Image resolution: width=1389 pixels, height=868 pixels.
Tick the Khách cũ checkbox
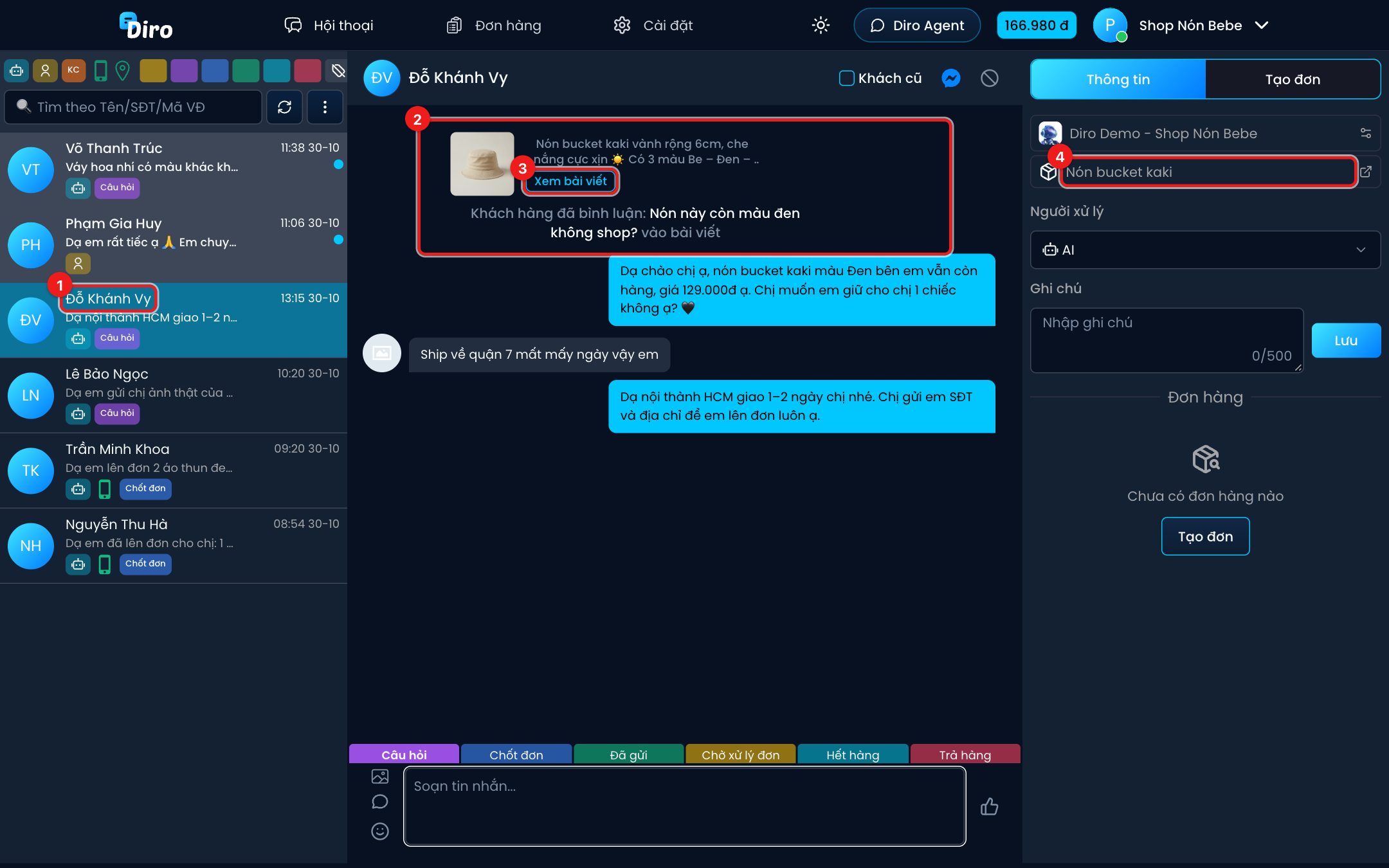(846, 78)
